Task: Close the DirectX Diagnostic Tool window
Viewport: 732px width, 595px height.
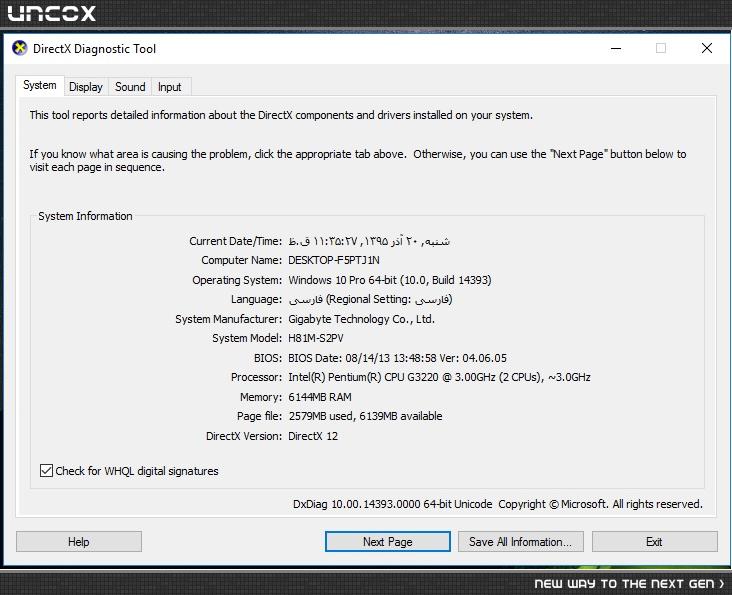Action: tap(707, 48)
